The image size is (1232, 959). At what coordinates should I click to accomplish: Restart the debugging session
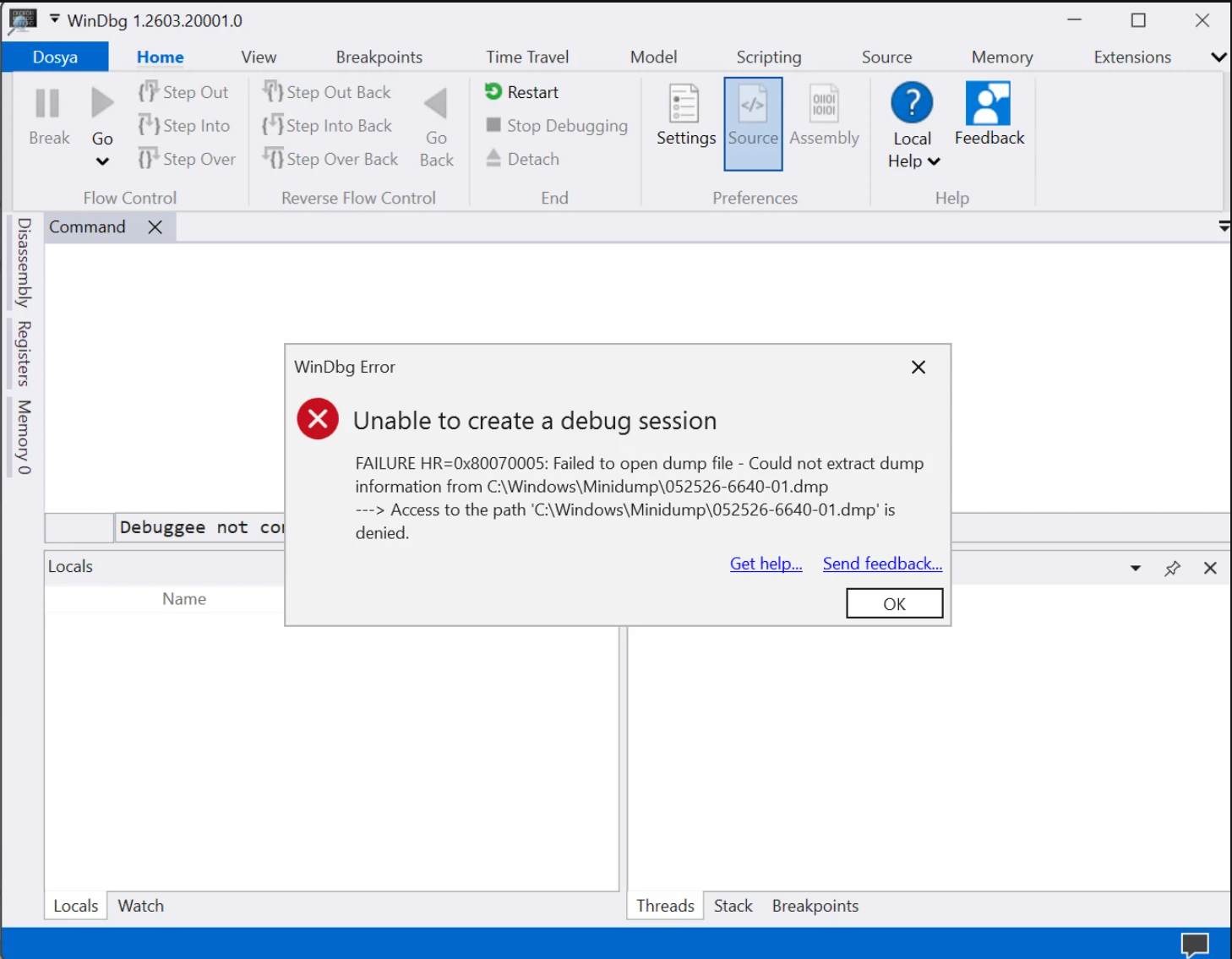pyautogui.click(x=522, y=92)
